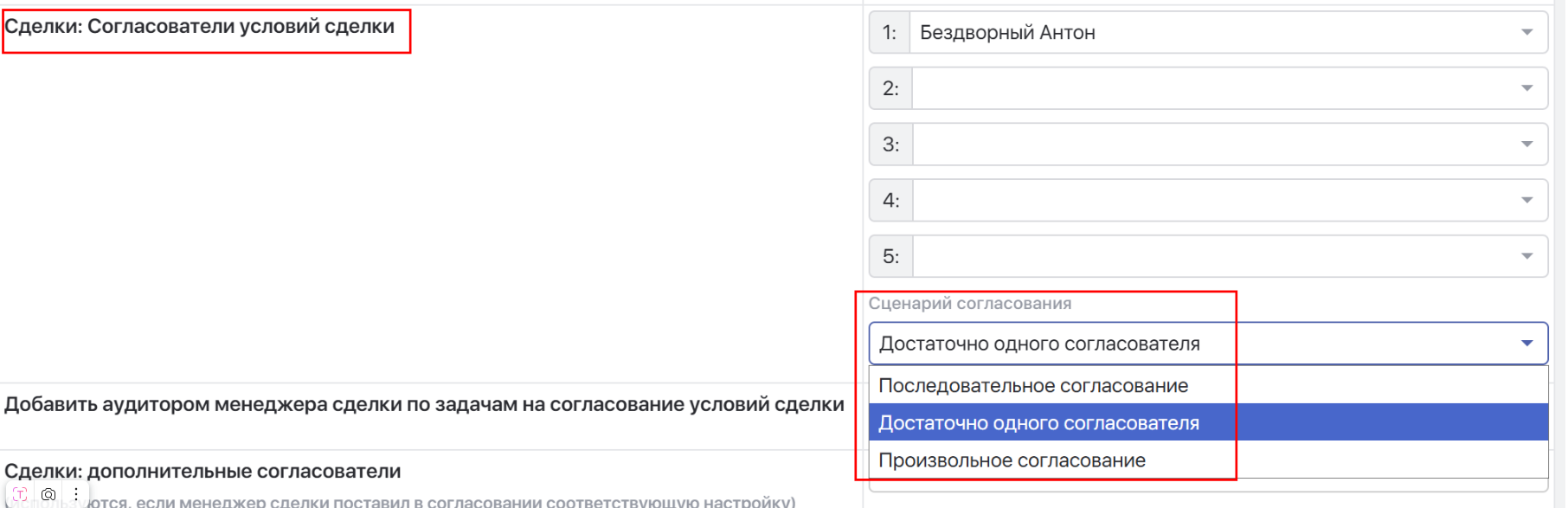Choose highlighted Достаточно одного согласователя option
Viewport: 1568px width, 508px height.
point(1038,423)
